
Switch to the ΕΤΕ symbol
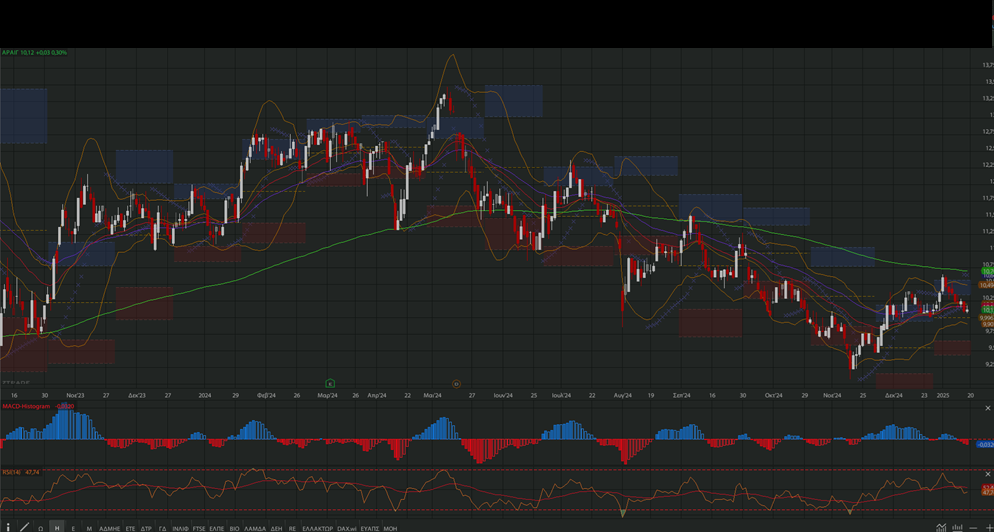[x=131, y=528]
